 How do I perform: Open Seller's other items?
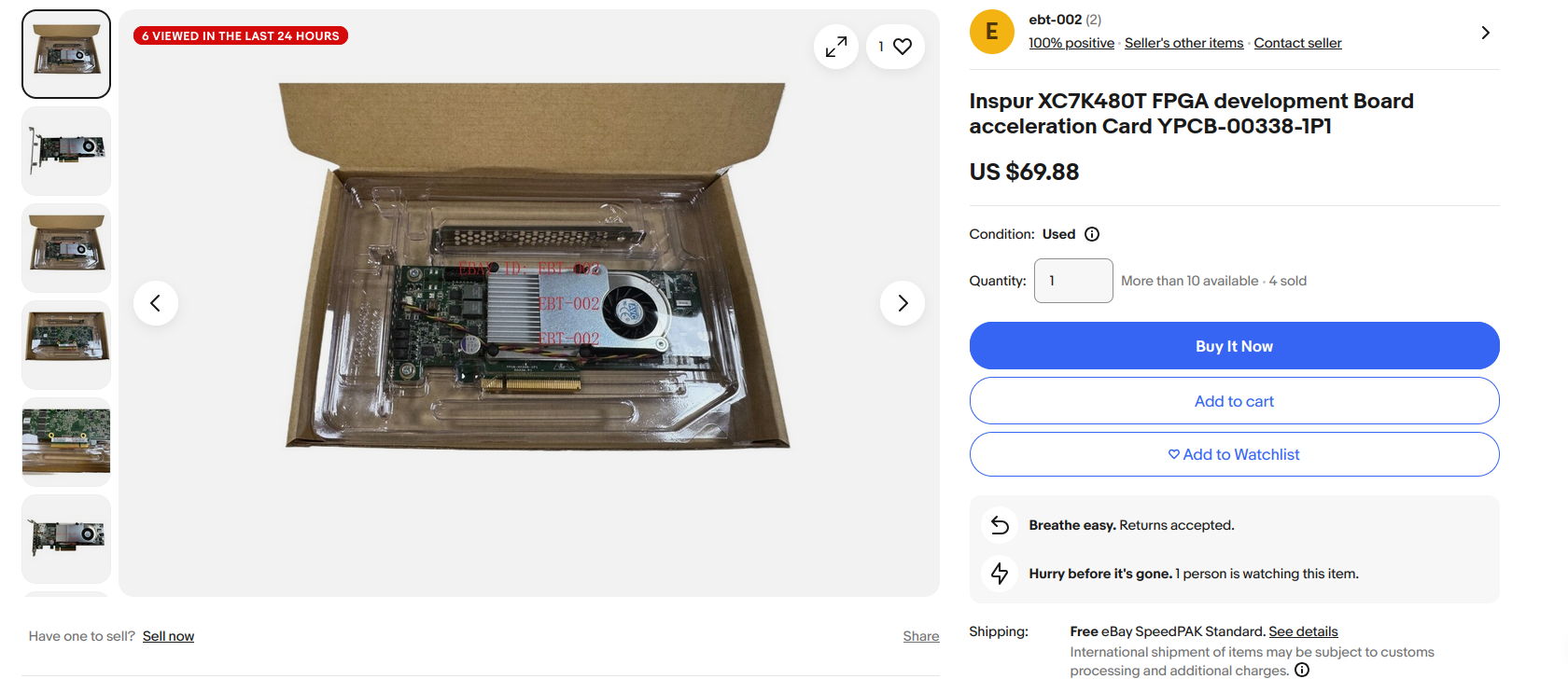tap(1183, 42)
